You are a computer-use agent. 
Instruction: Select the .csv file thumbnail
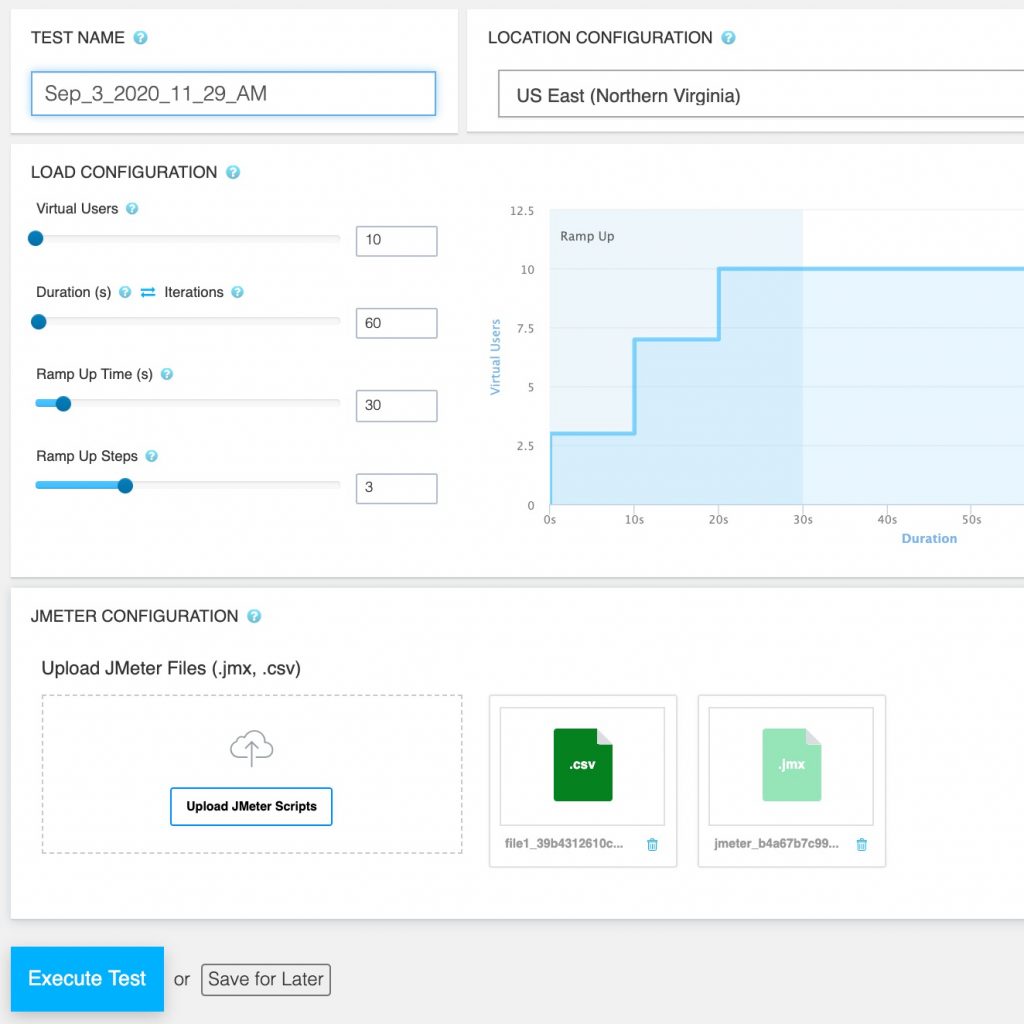click(582, 765)
